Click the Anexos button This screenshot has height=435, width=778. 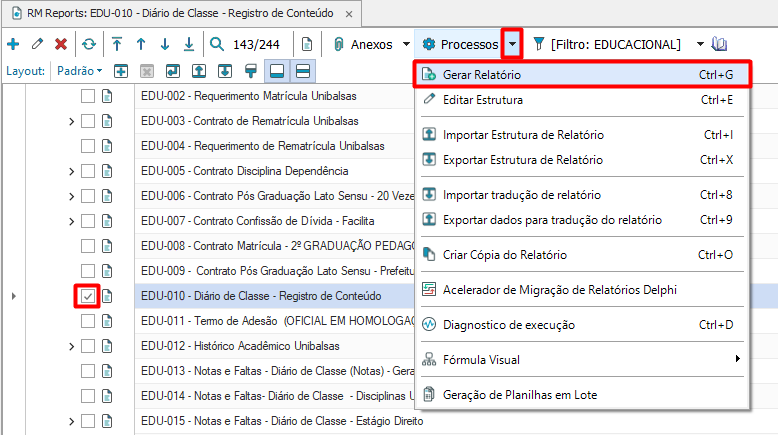point(371,44)
